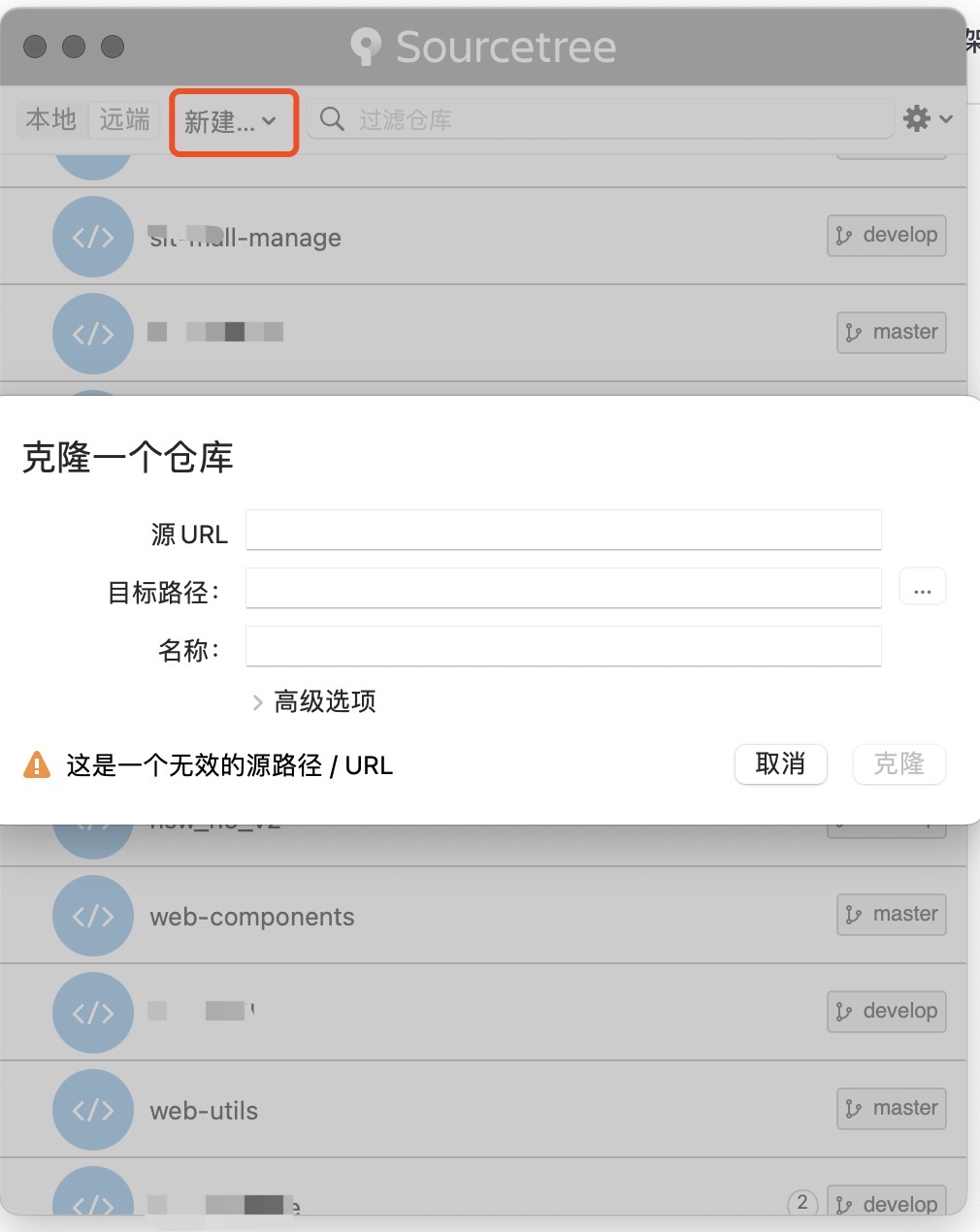Click the orange warning triangle icon

(37, 764)
